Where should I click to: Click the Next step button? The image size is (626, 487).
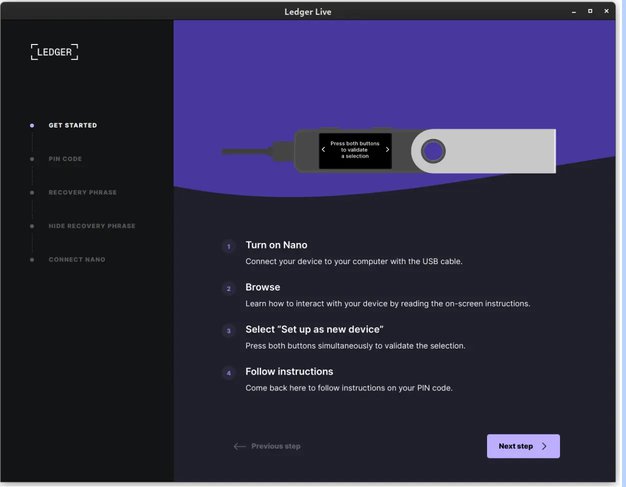(x=523, y=446)
